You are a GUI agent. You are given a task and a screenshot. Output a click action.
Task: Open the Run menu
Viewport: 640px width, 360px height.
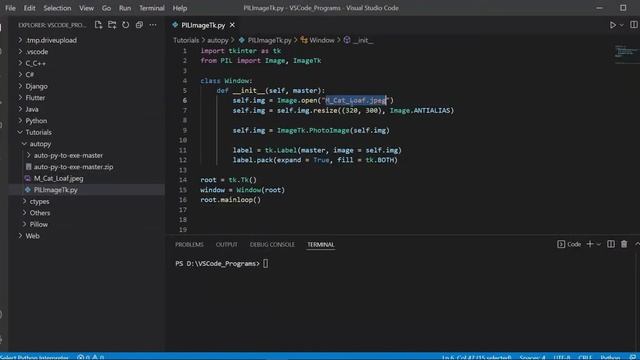pyautogui.click(x=125, y=8)
